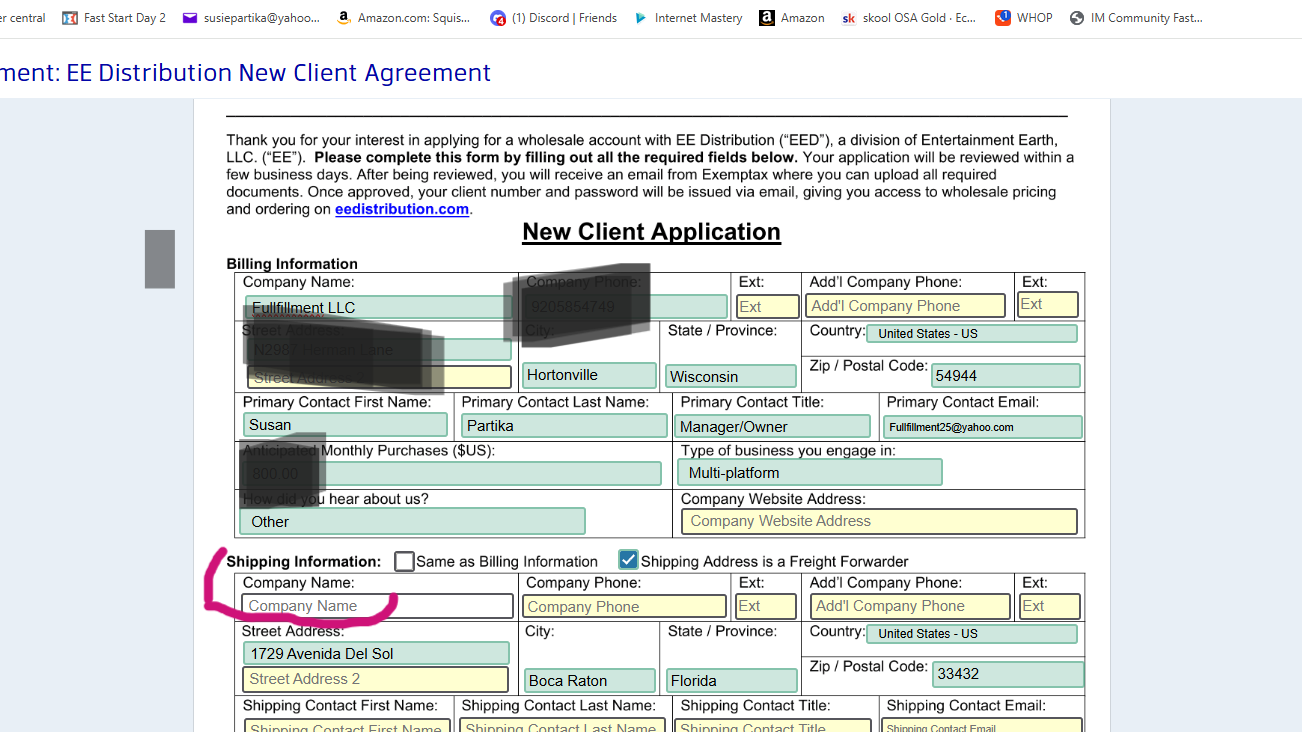Click the Billing Information section label
Image resolution: width=1302 pixels, height=732 pixels.
click(x=292, y=264)
